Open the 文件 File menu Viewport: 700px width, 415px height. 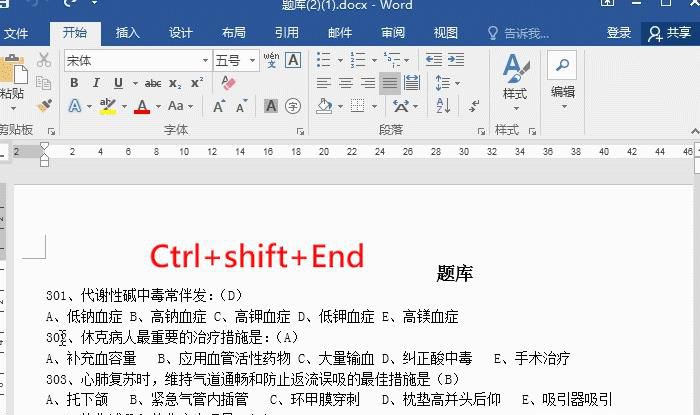16,33
